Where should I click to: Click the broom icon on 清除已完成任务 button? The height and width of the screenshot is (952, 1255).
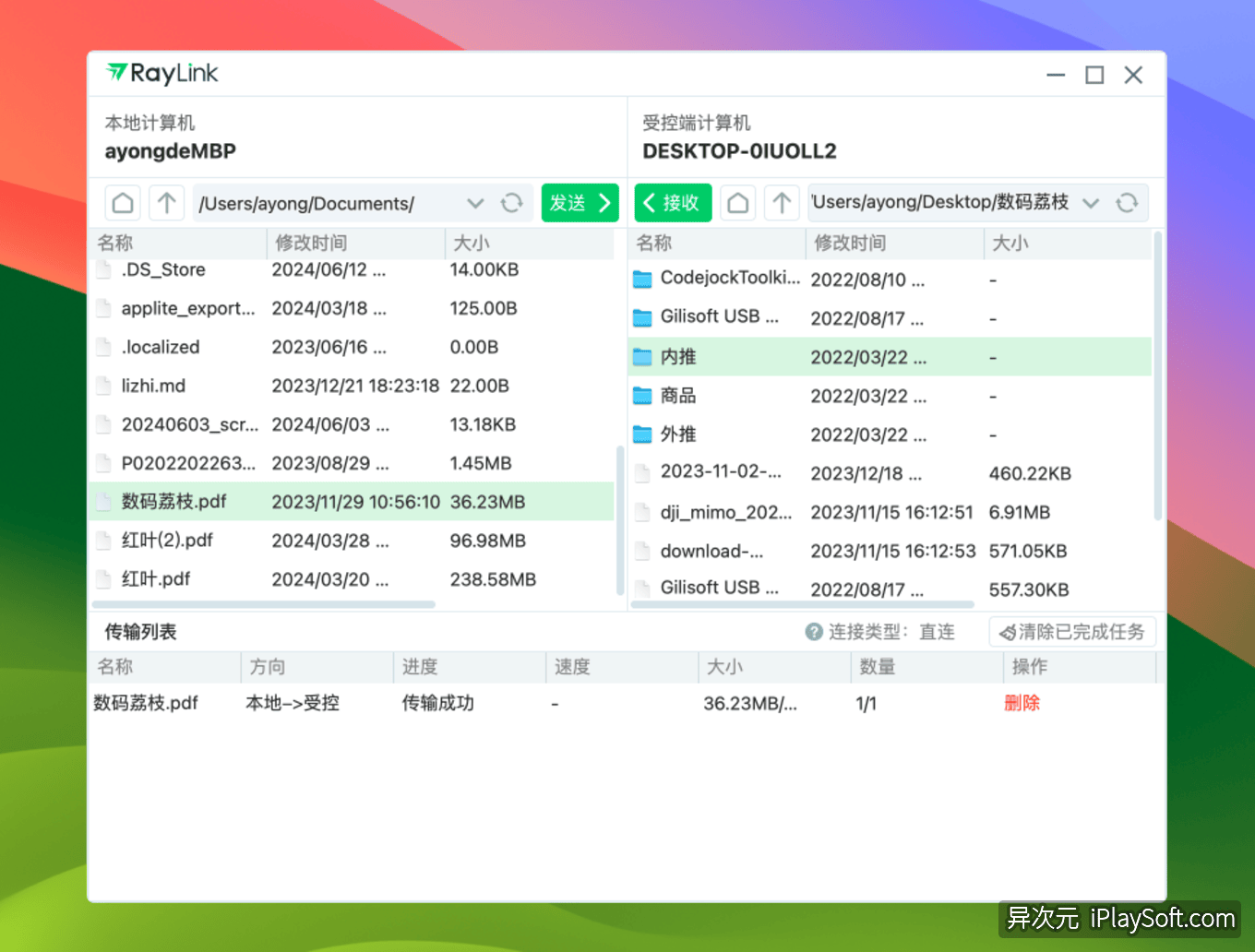(x=1005, y=631)
